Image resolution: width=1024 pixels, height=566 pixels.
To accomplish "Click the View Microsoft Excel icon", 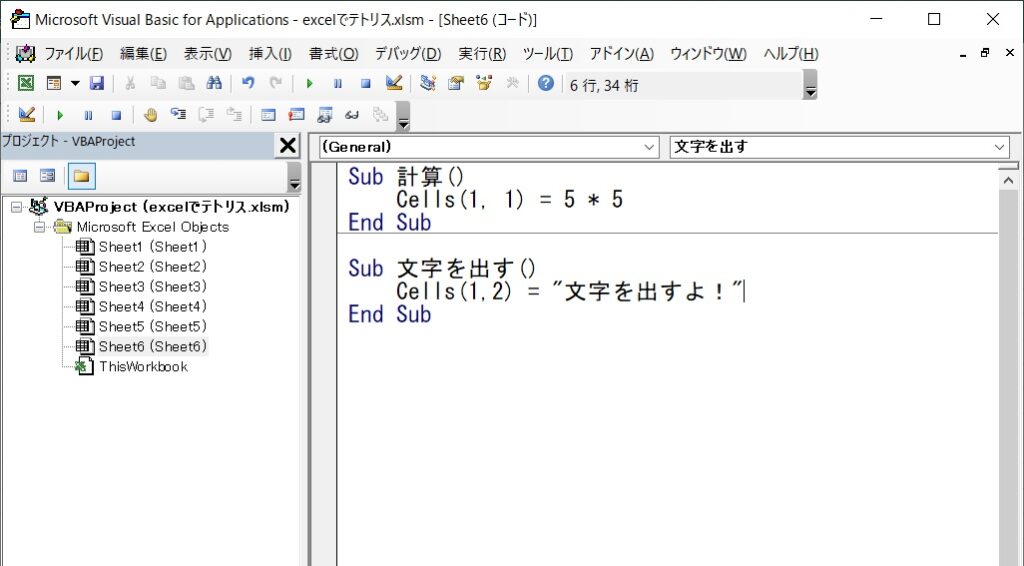I will (x=25, y=83).
